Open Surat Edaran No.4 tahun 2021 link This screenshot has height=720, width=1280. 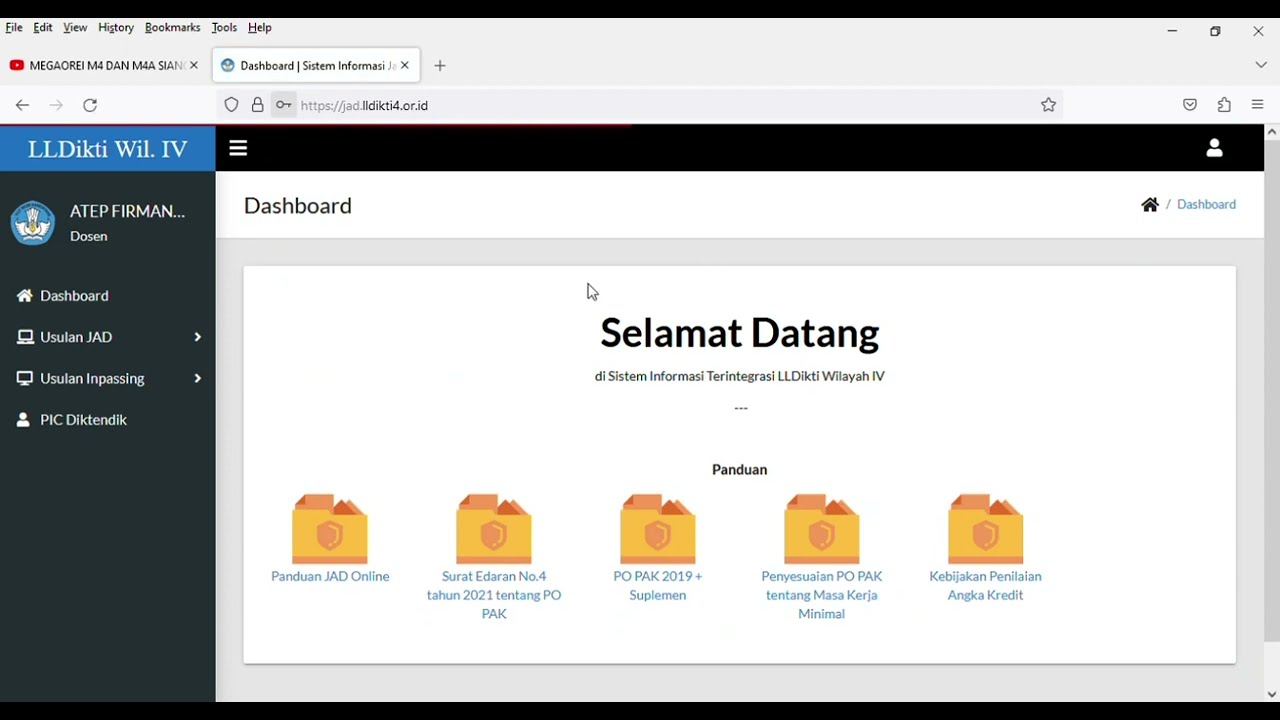pyautogui.click(x=494, y=595)
